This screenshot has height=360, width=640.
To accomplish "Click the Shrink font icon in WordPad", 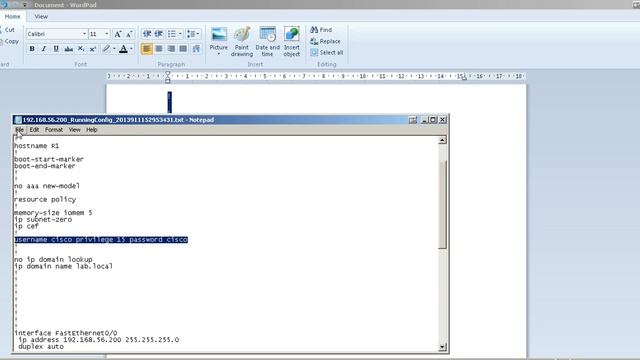I will [x=129, y=34].
